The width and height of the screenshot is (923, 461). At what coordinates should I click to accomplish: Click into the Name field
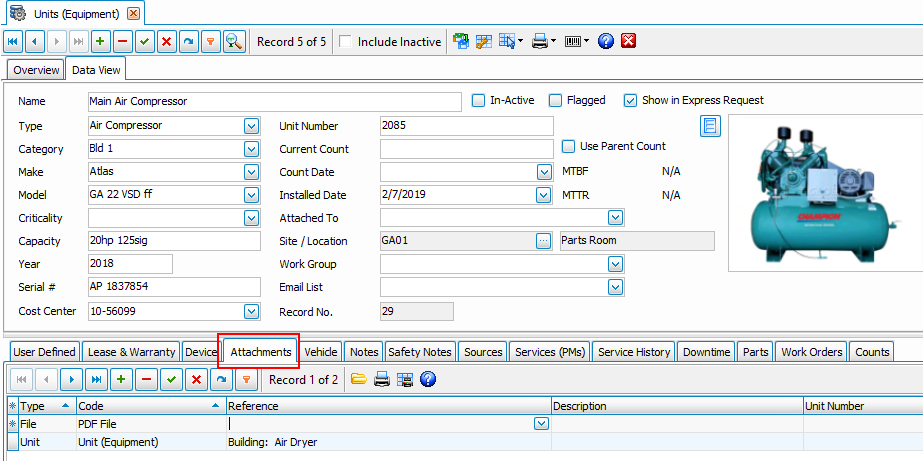[x=274, y=101]
